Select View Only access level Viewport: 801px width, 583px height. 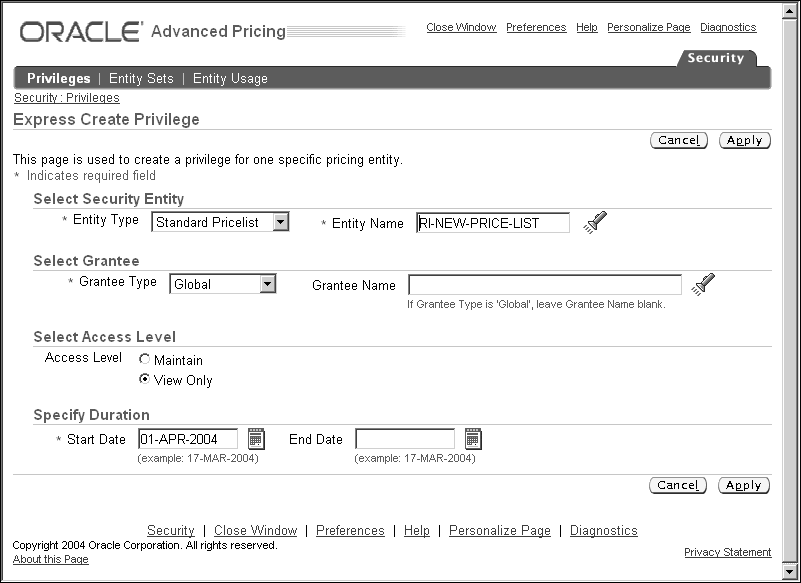pos(145,379)
